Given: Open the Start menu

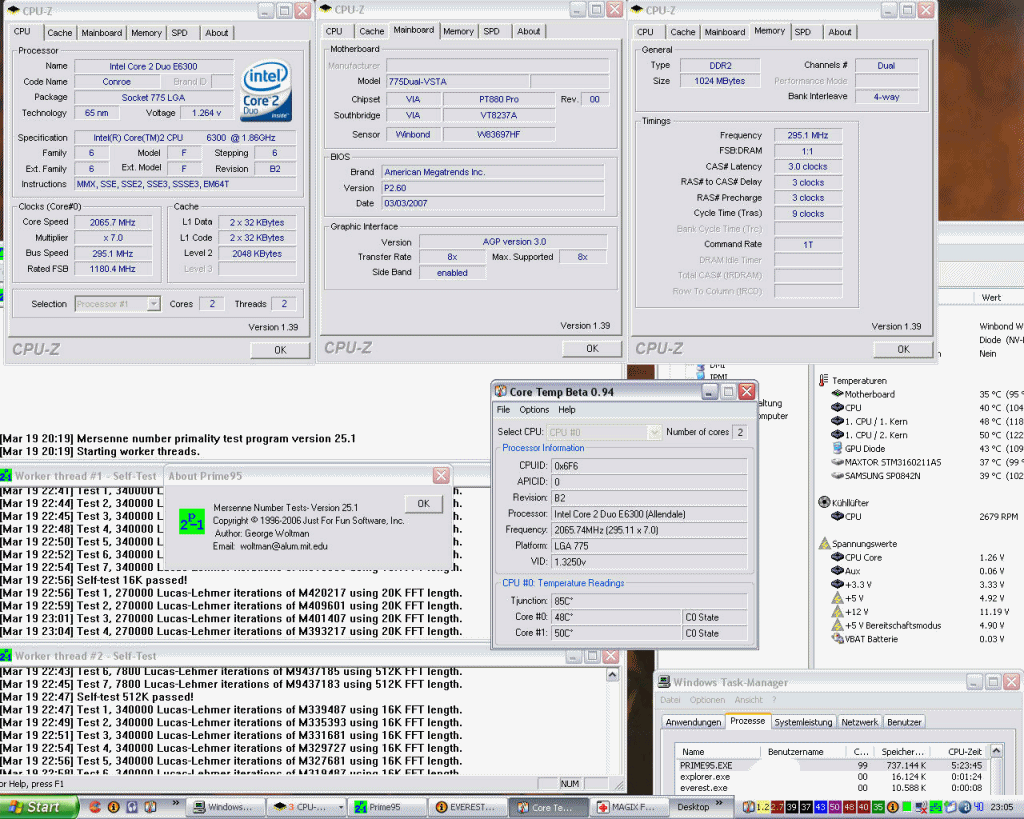Looking at the screenshot, I should (x=39, y=807).
